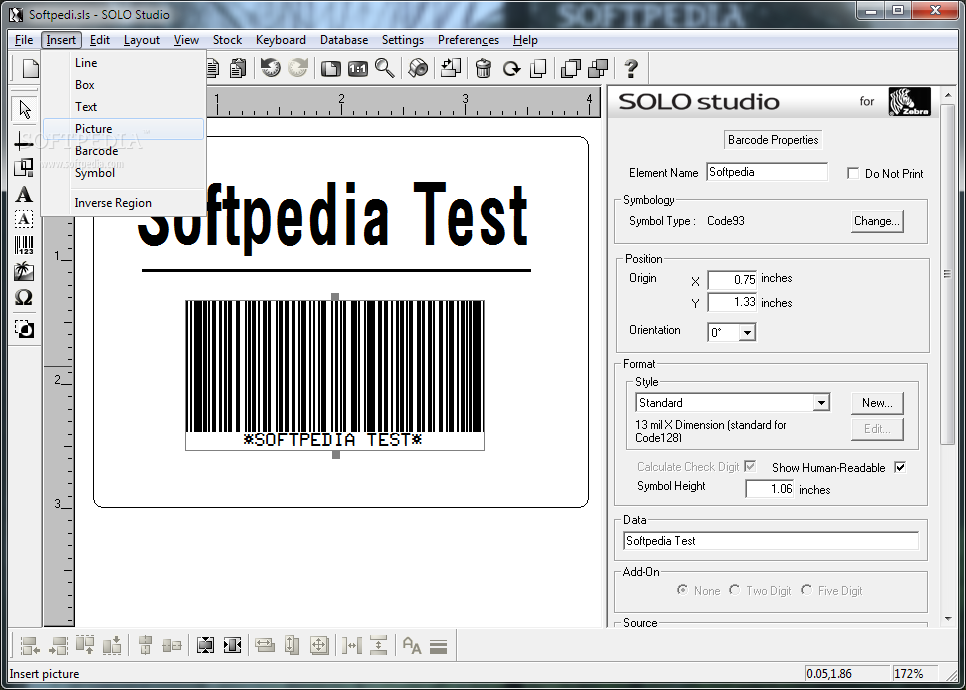Select the palm tree picture tool
This screenshot has height=690, width=966.
24,271
